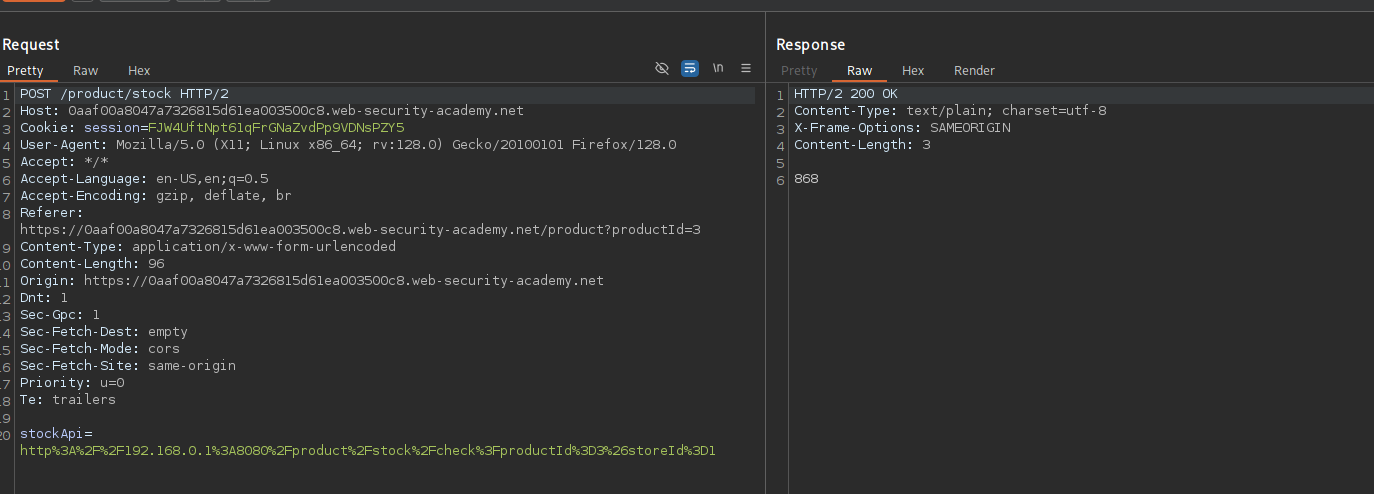Toggle the hide uninteresting headers eye icon
This screenshot has width=1374, height=494.
(661, 68)
